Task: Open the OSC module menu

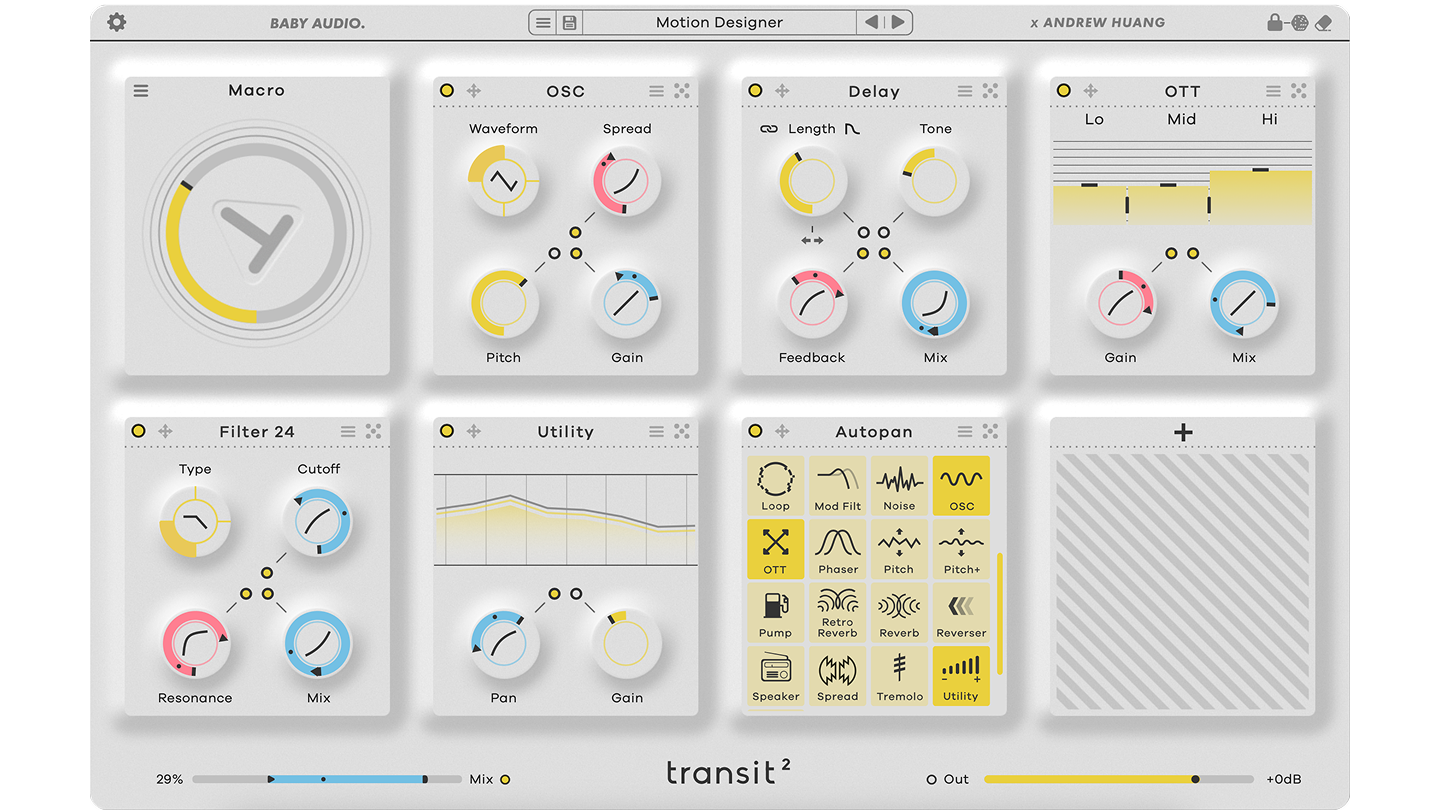Action: 656,91
